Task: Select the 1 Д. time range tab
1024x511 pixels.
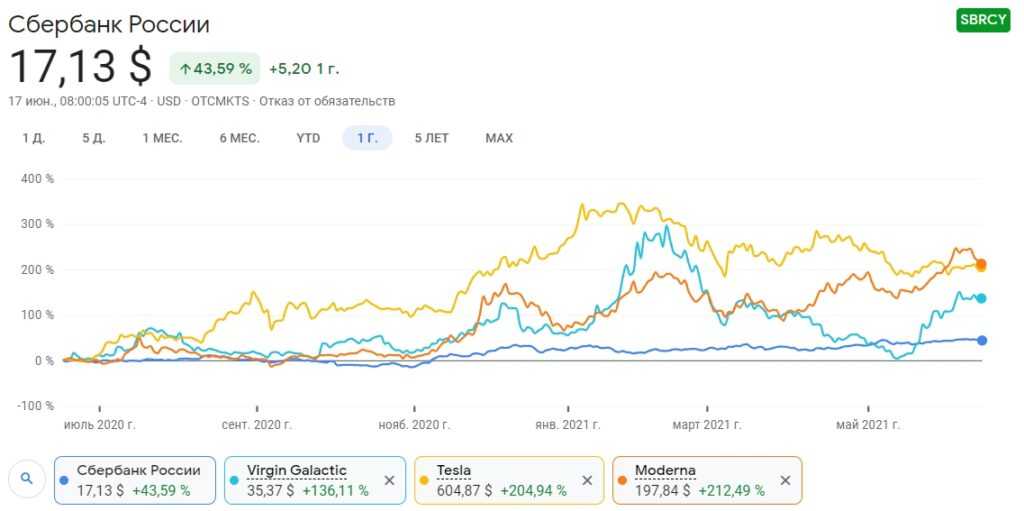Action: tap(34, 138)
